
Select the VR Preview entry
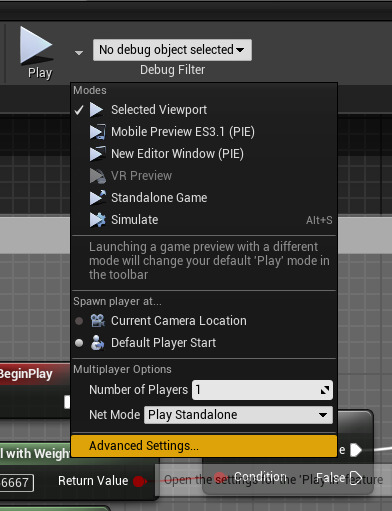(204, 176)
